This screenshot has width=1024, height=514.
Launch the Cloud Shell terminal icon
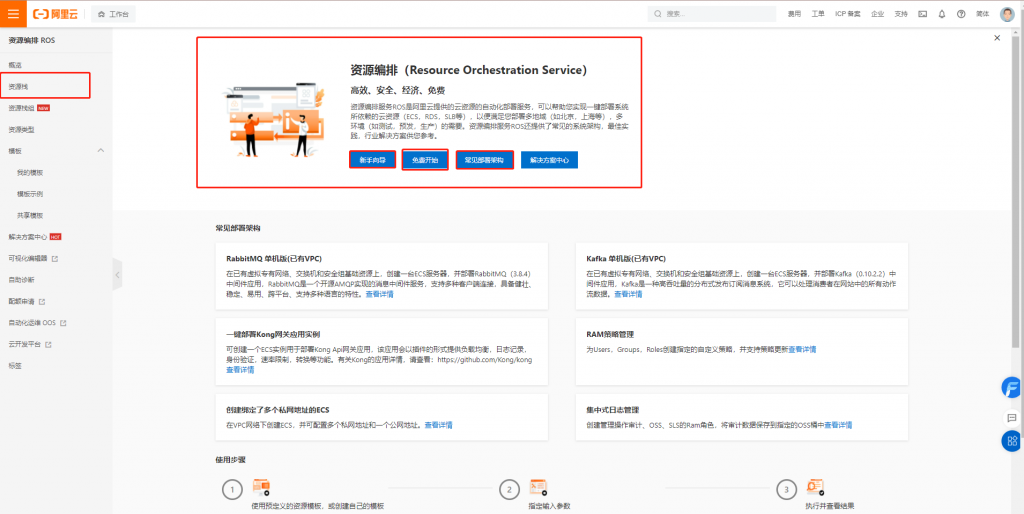[922, 14]
